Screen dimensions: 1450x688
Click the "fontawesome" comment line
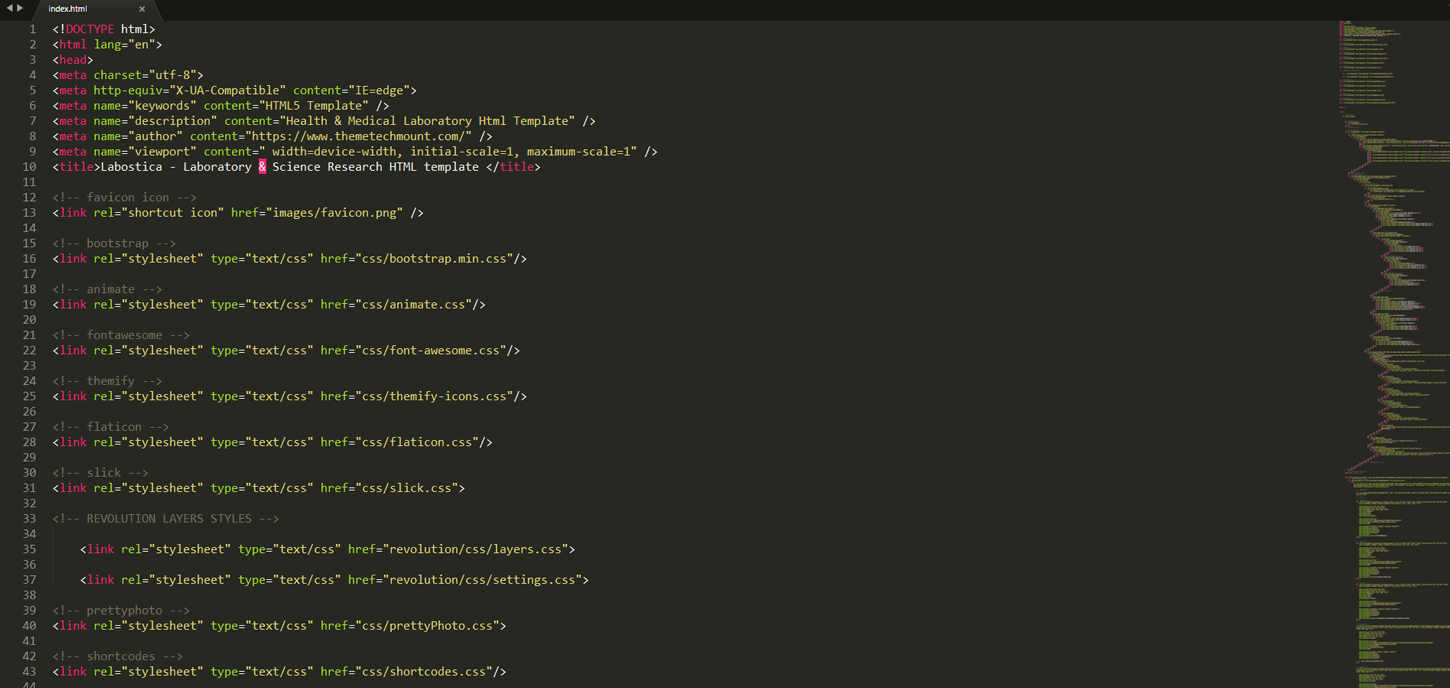coord(121,335)
